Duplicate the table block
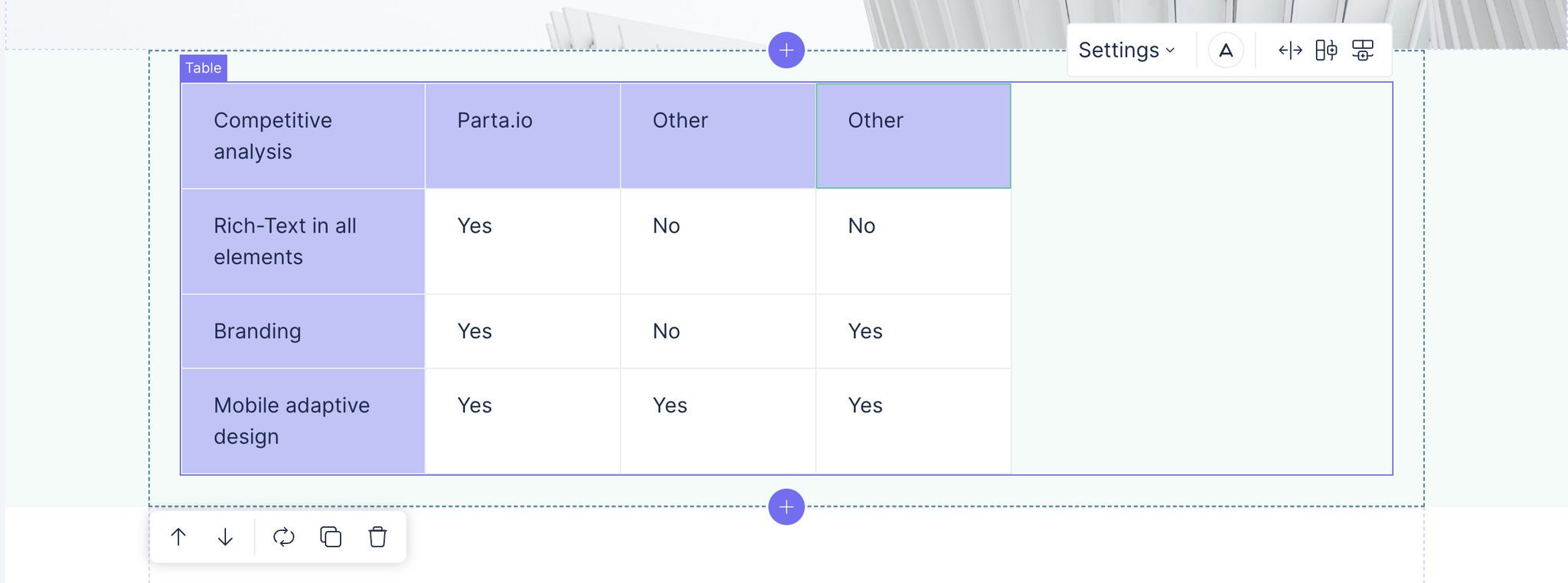The image size is (1568, 583). coord(331,537)
